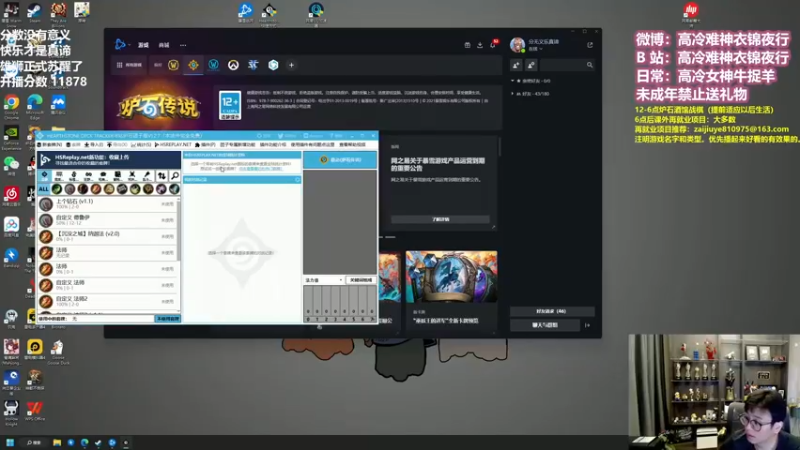
Task: Open the Hearthstone game icon in Battle.net bar
Action: [x=193, y=65]
